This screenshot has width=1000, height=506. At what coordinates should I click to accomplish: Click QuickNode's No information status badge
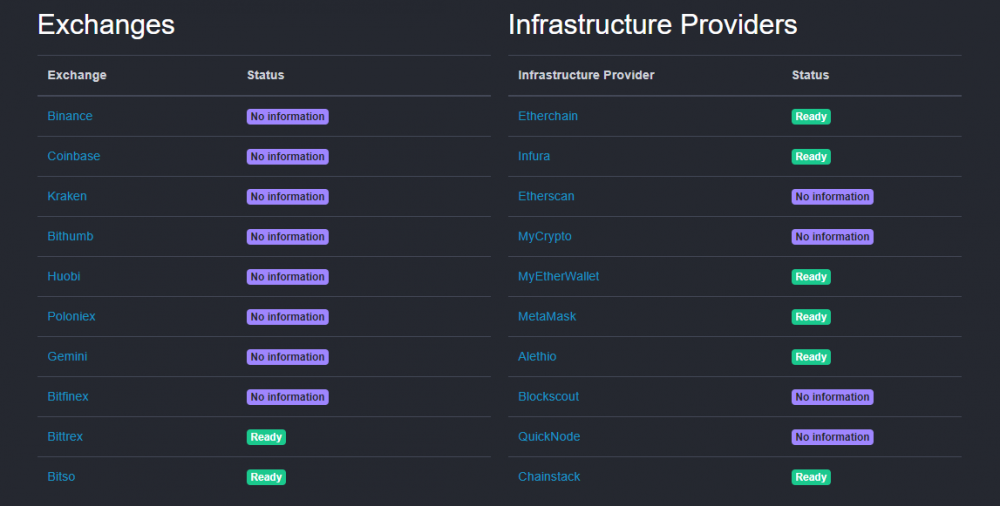(832, 437)
